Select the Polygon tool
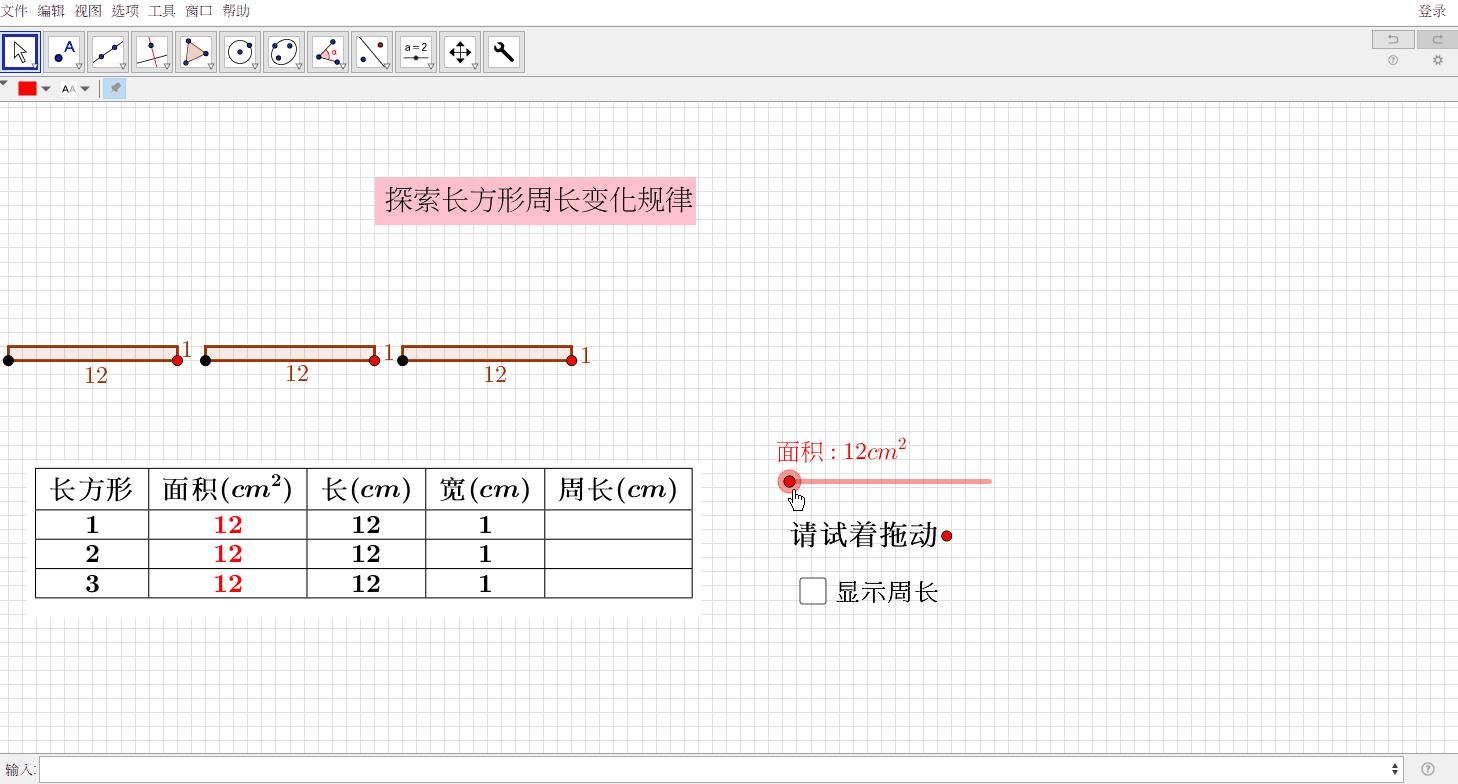The image size is (1458, 784). point(196,51)
